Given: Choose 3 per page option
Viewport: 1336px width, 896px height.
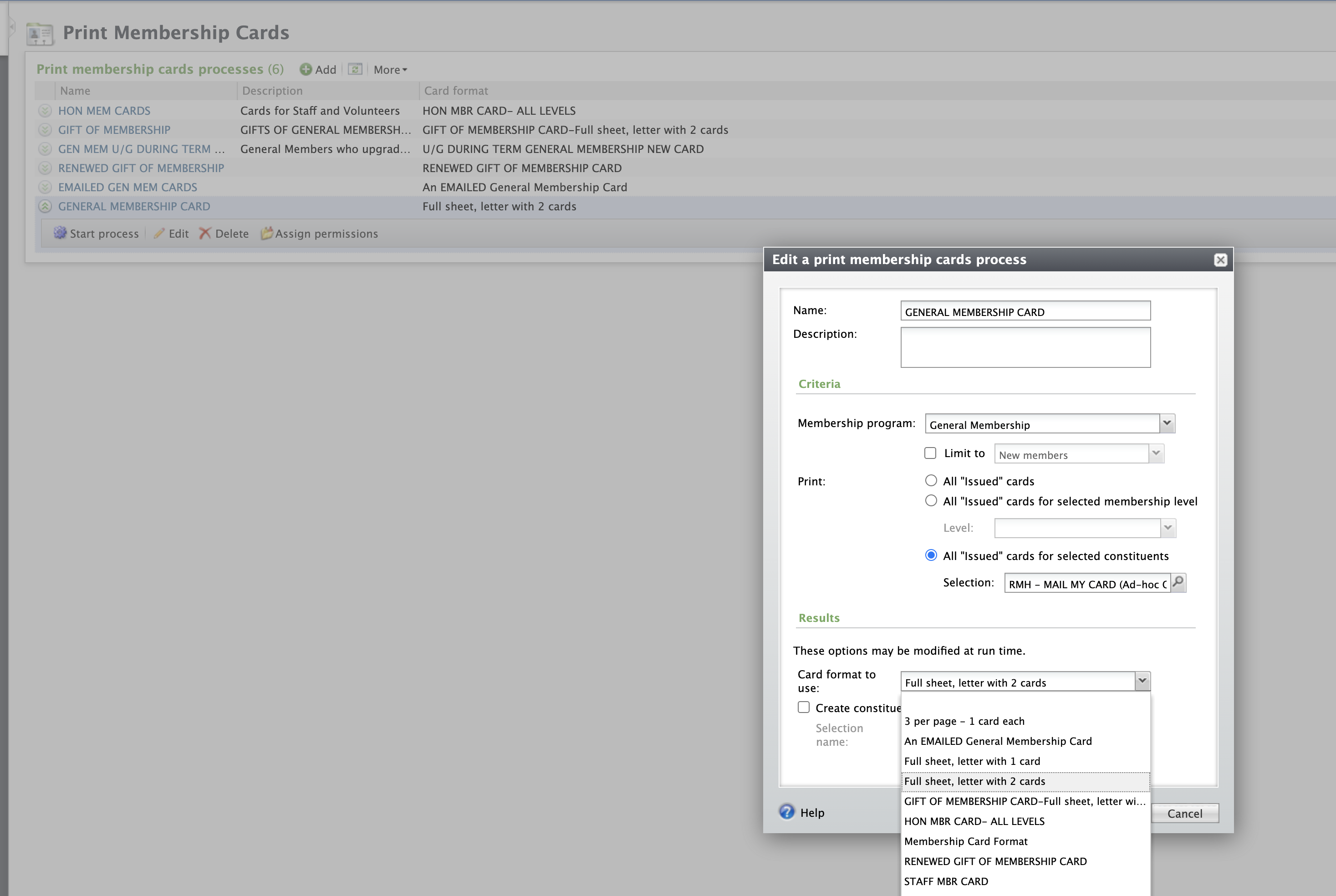Looking at the screenshot, I should pyautogui.click(x=964, y=721).
